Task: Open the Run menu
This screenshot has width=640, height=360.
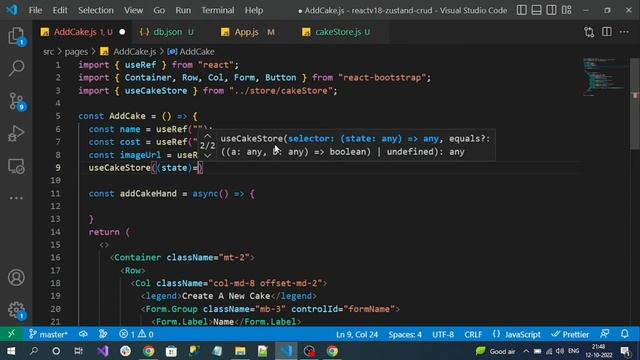Action: point(183,10)
